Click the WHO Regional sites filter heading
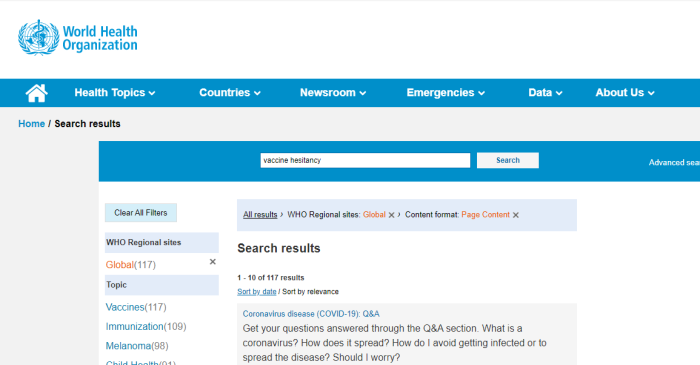700x365 pixels. point(162,242)
